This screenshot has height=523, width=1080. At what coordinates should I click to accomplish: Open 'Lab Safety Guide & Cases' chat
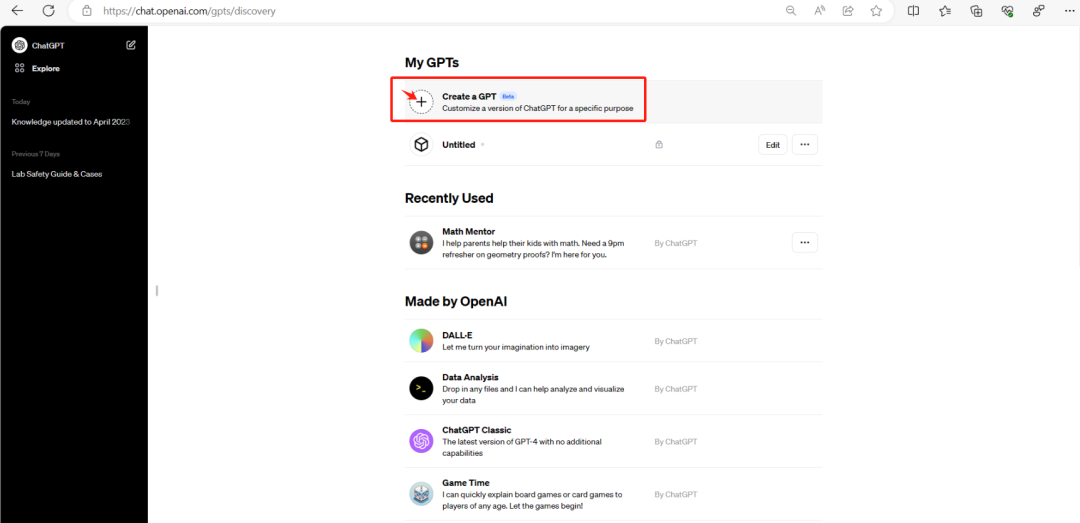(57, 174)
